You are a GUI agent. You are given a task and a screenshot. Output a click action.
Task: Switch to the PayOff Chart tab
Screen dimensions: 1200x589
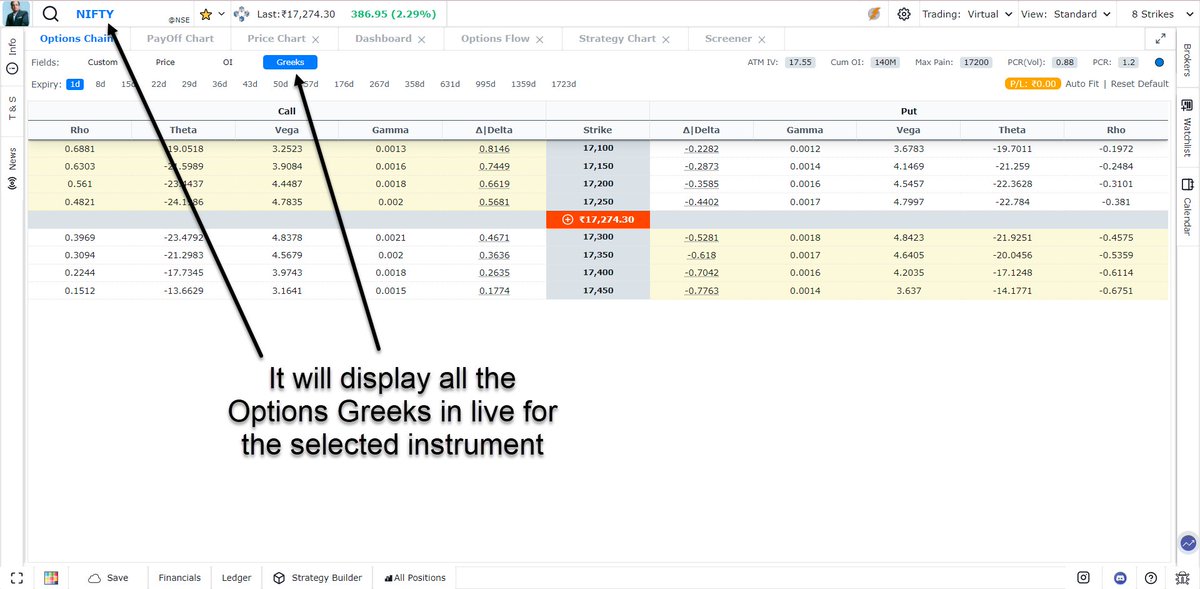pyautogui.click(x=180, y=39)
